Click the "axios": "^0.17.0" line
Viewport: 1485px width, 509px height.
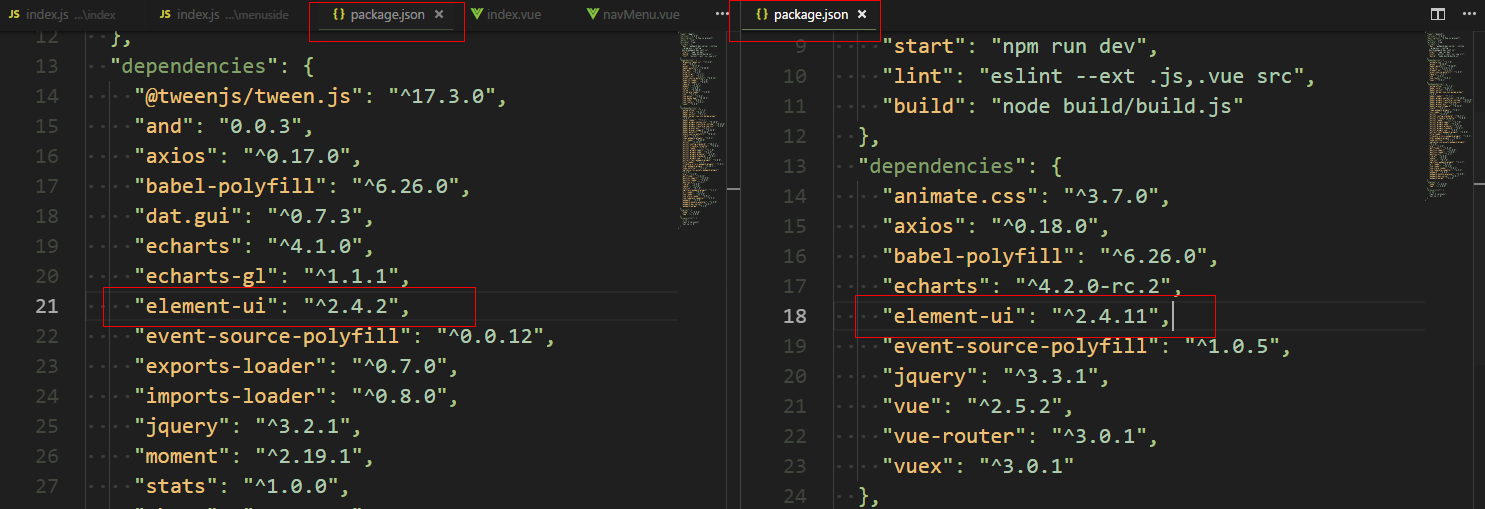point(245,156)
